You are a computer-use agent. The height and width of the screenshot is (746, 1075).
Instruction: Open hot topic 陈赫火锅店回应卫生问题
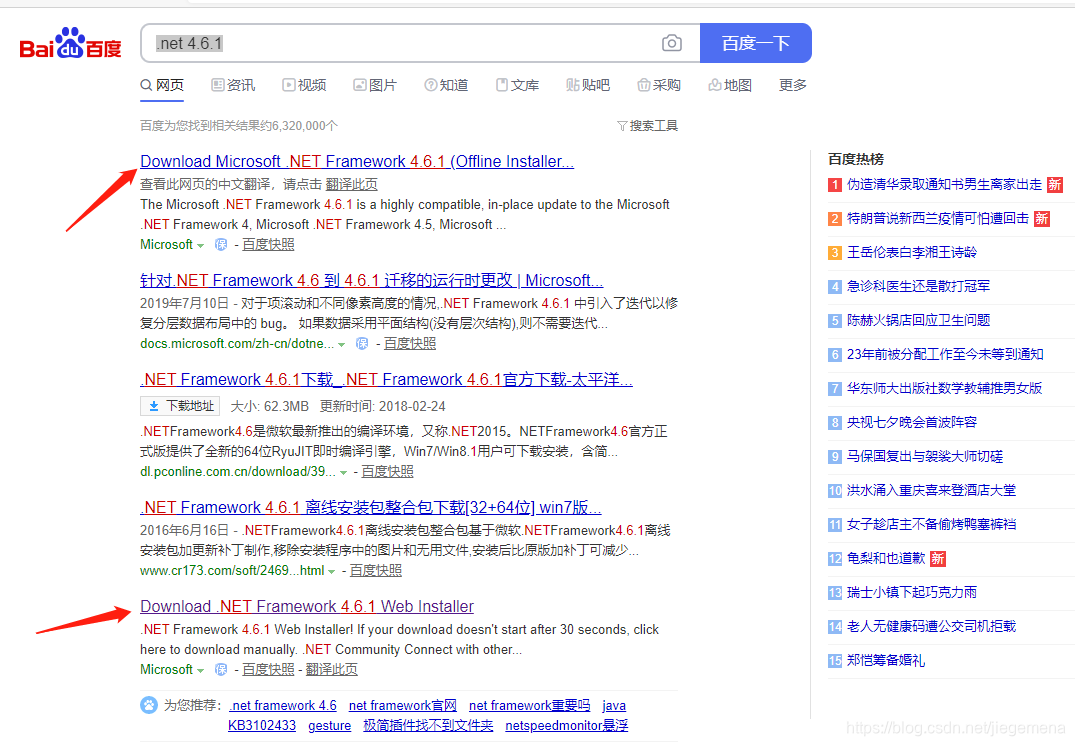point(918,320)
